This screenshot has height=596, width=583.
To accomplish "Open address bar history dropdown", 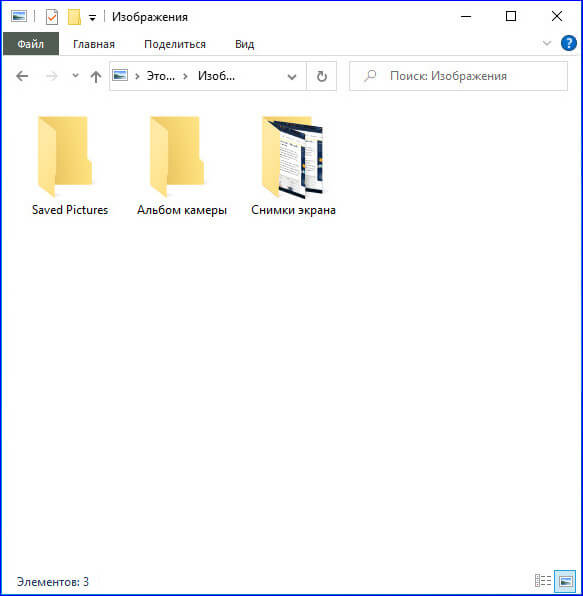I will [x=292, y=77].
